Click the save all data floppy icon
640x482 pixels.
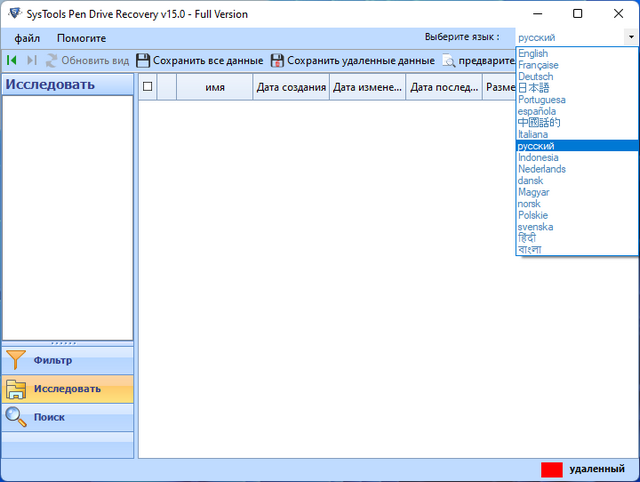(143, 61)
